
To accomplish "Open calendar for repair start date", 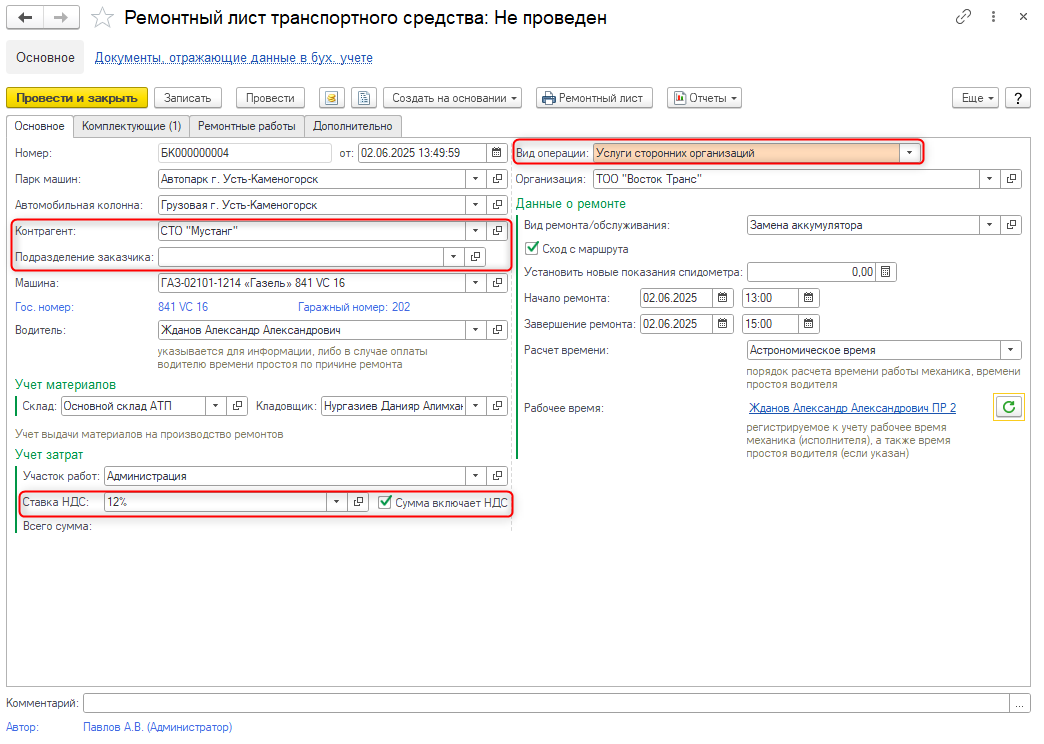I will (722, 298).
